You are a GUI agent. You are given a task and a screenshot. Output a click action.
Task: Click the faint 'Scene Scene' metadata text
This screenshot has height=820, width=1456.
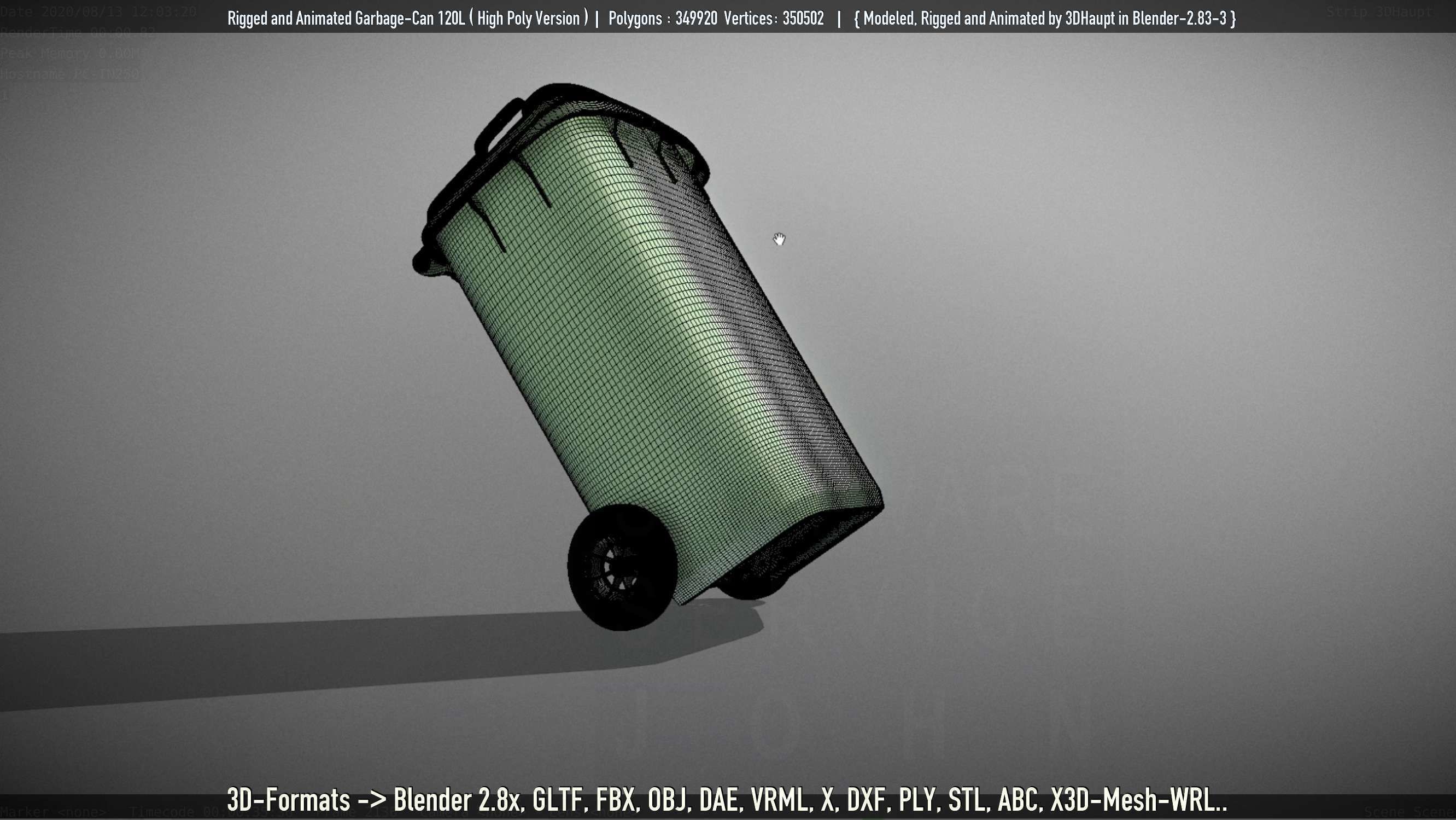pyautogui.click(x=1410, y=813)
